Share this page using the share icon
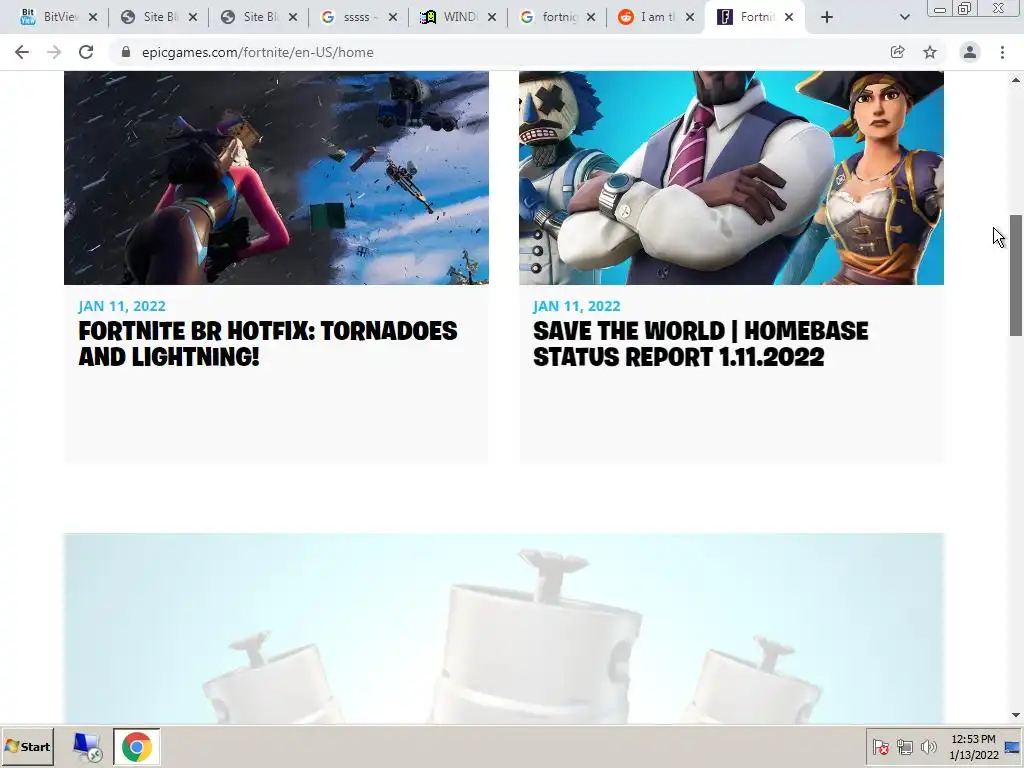 coord(897,52)
